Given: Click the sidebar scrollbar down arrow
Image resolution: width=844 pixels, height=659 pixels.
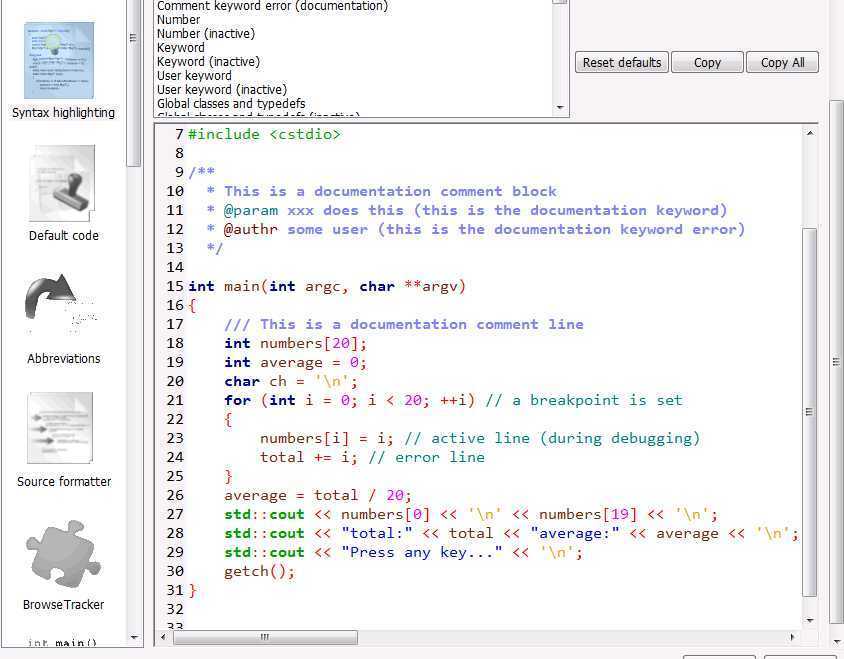Looking at the screenshot, I should click(x=134, y=638).
